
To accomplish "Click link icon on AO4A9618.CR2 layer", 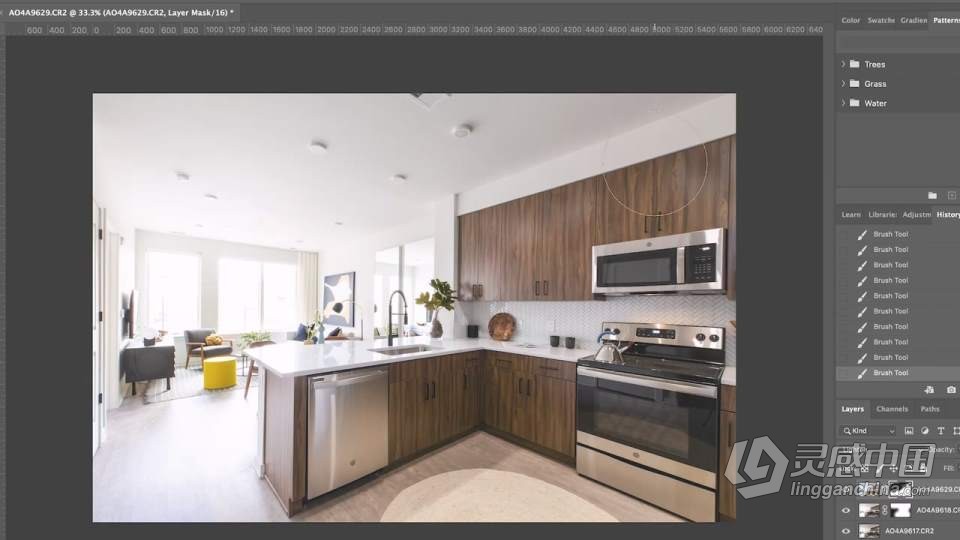I will pyautogui.click(x=885, y=510).
